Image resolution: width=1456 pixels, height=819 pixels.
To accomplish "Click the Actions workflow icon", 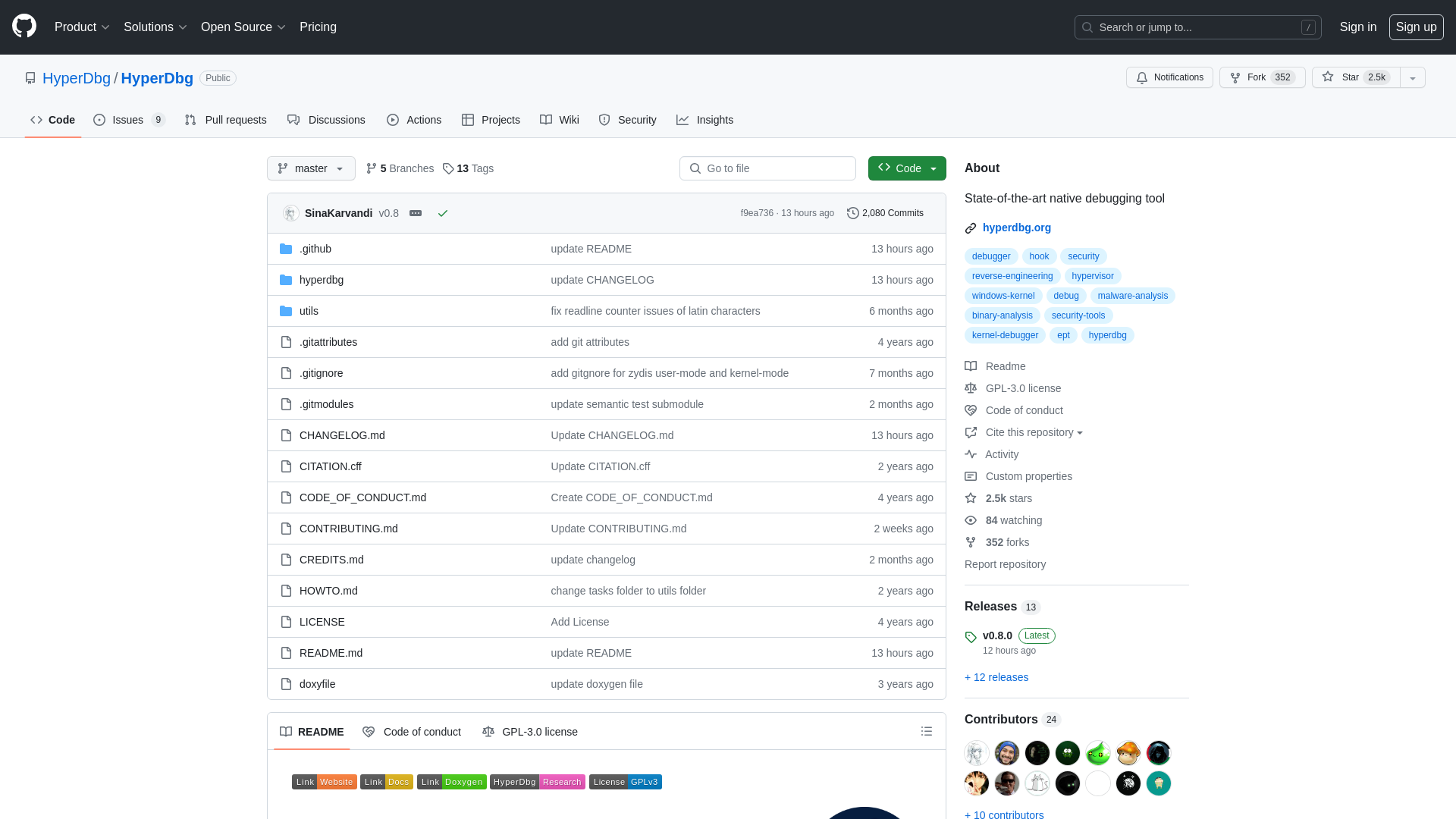I will click(x=393, y=120).
